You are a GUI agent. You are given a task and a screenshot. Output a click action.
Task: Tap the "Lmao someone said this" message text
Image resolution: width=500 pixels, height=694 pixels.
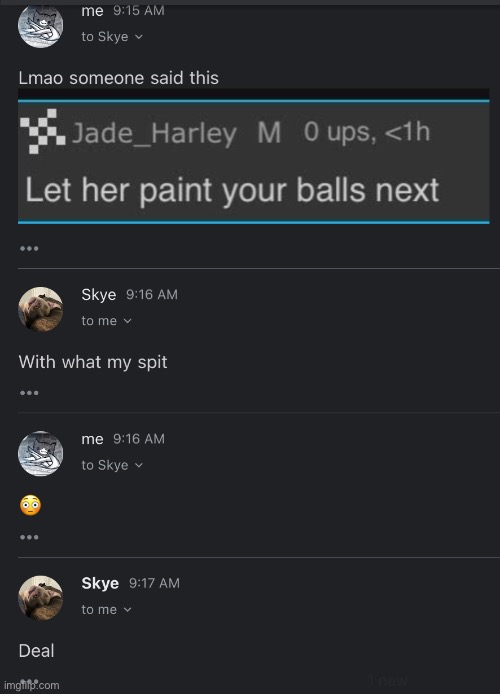[x=119, y=78]
